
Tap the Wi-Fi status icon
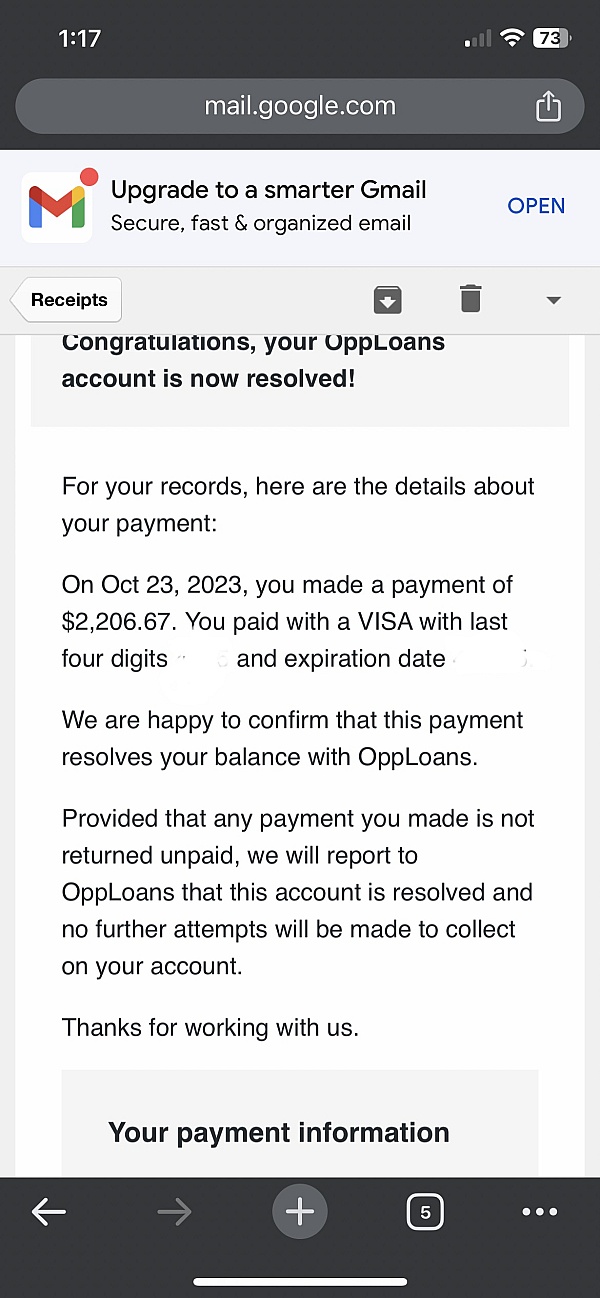(513, 38)
